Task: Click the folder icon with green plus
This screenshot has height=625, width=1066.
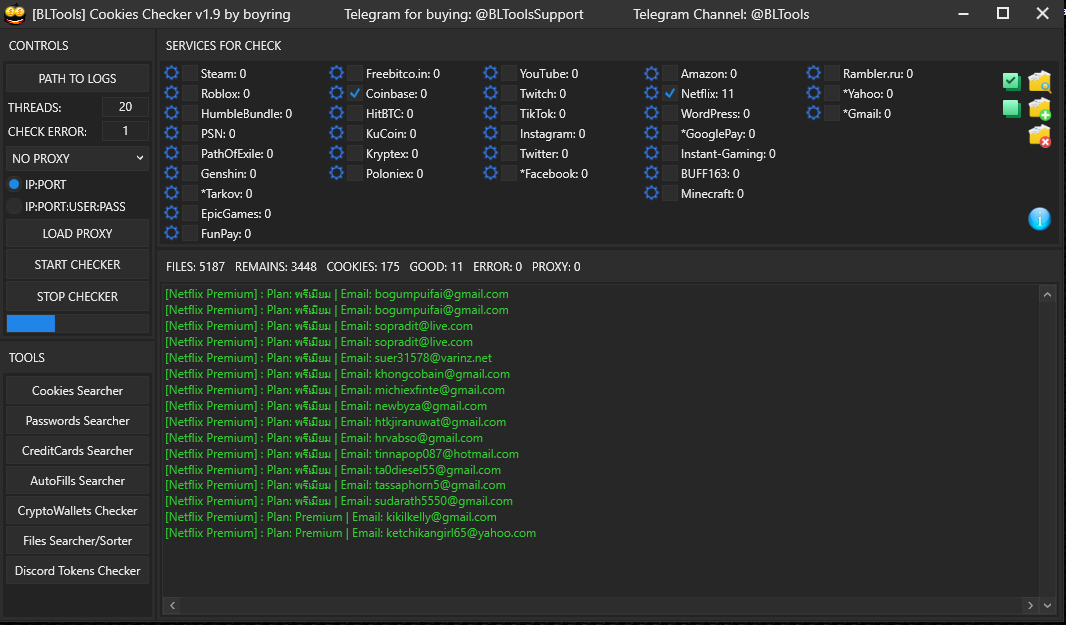Action: (1039, 109)
